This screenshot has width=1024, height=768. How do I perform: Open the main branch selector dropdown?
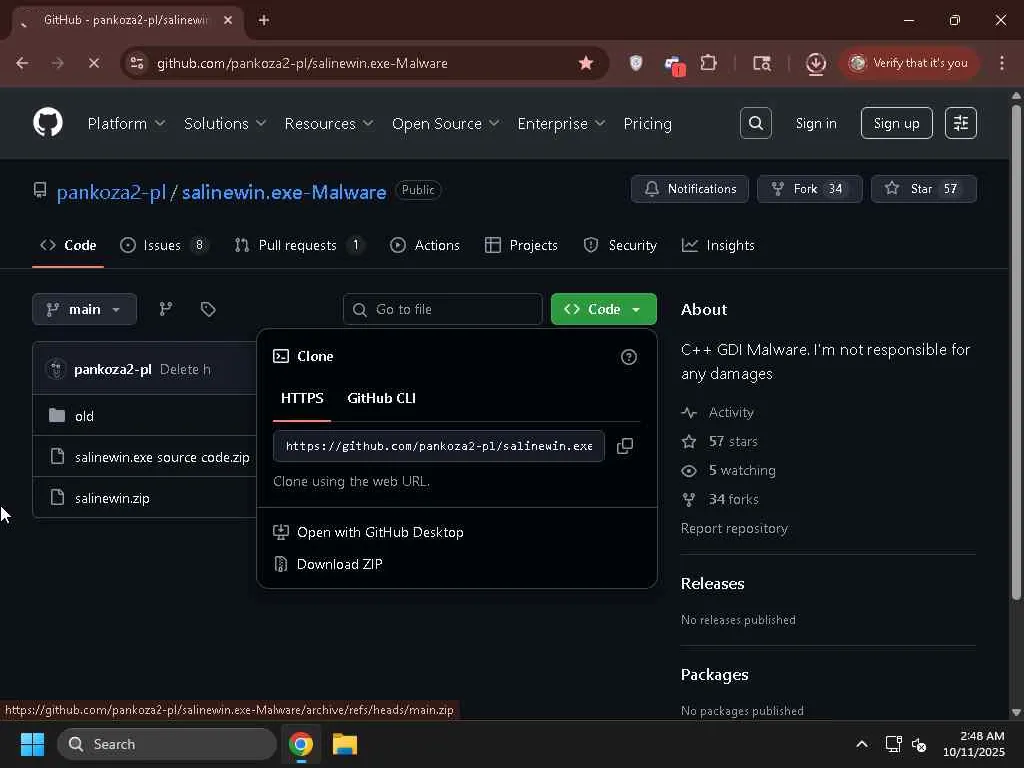point(84,309)
